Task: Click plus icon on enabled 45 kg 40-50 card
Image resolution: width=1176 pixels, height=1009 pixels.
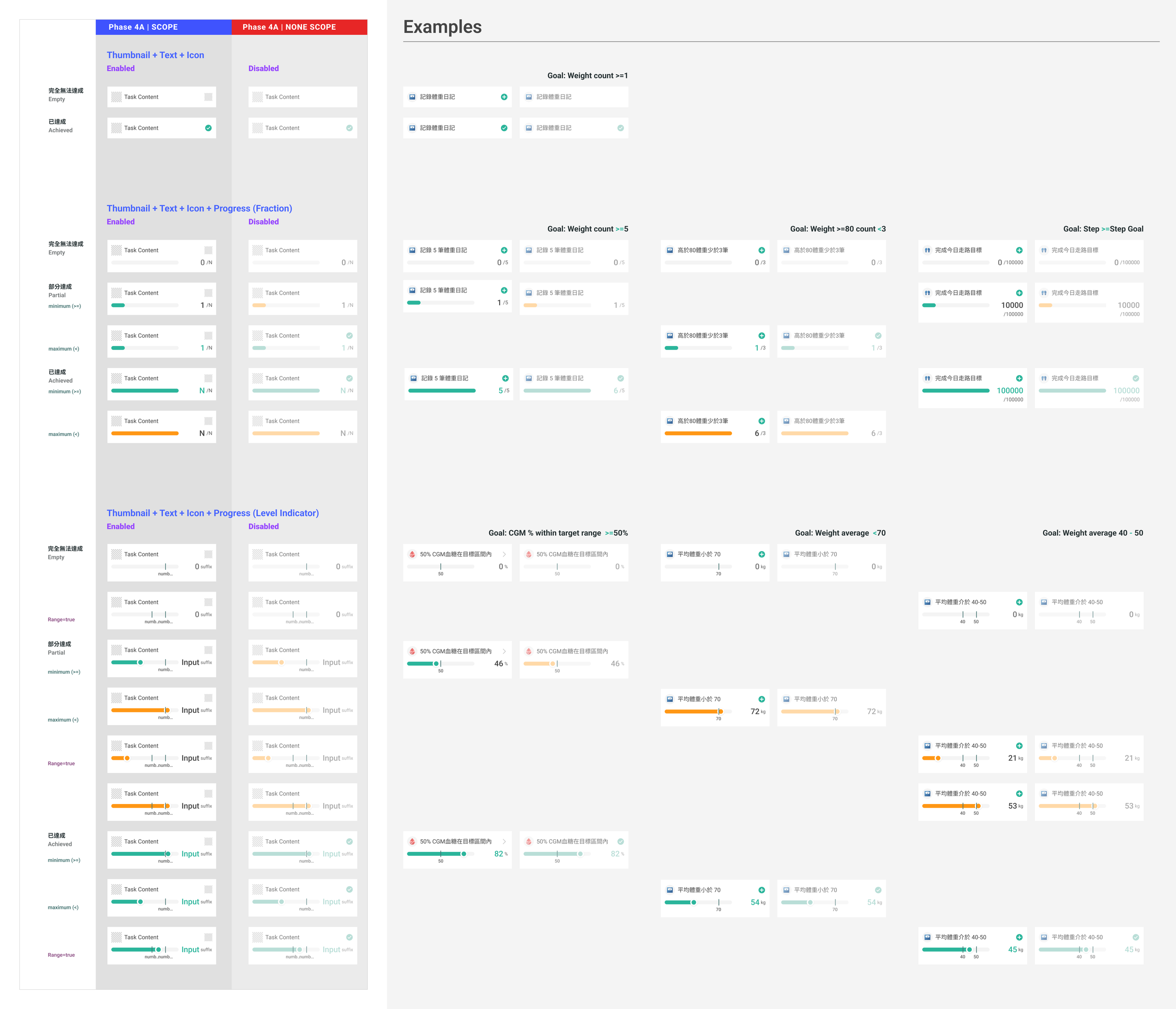Action: point(1019,937)
